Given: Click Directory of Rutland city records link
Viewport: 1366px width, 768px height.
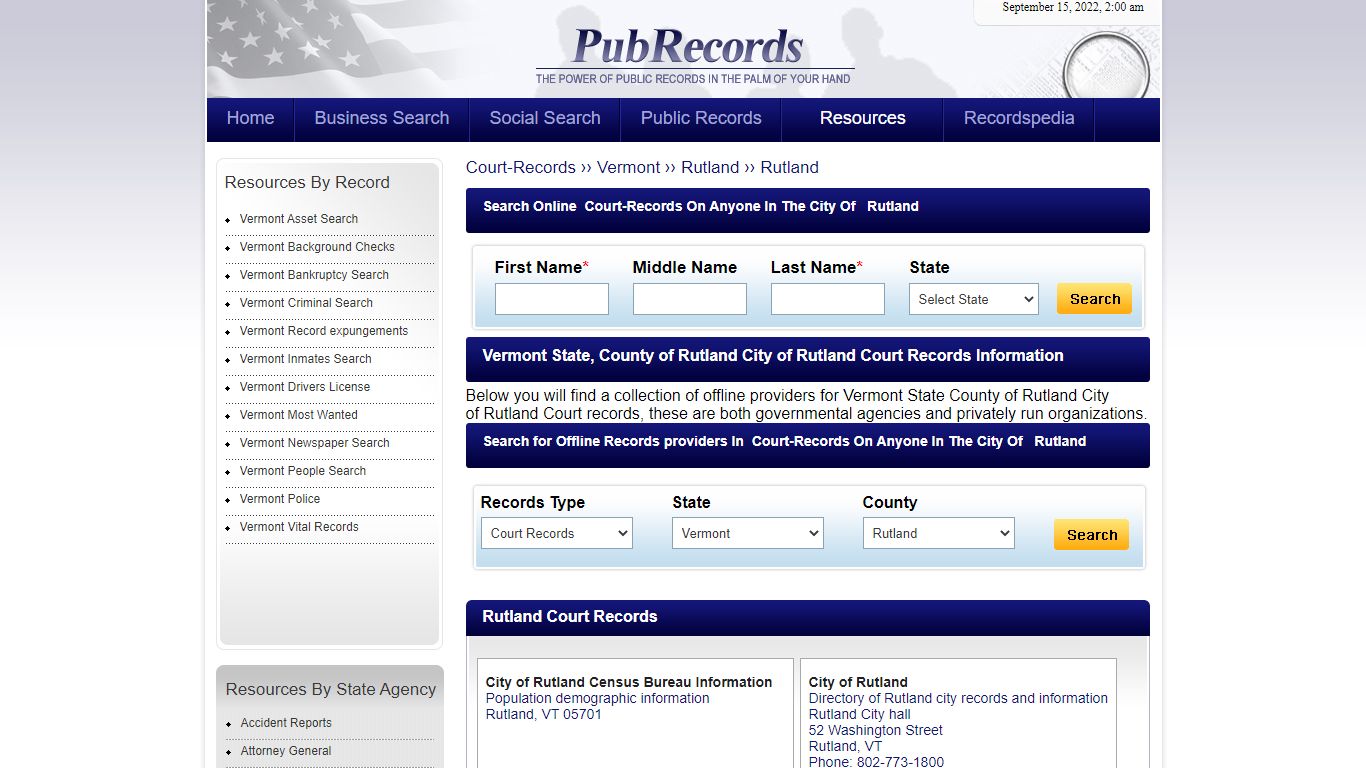Looking at the screenshot, I should coord(958,698).
